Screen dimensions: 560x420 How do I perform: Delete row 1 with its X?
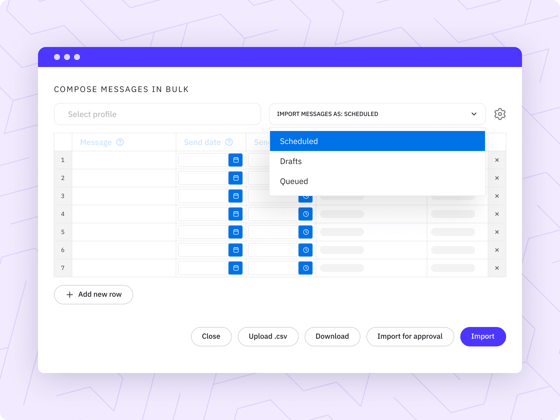[497, 160]
